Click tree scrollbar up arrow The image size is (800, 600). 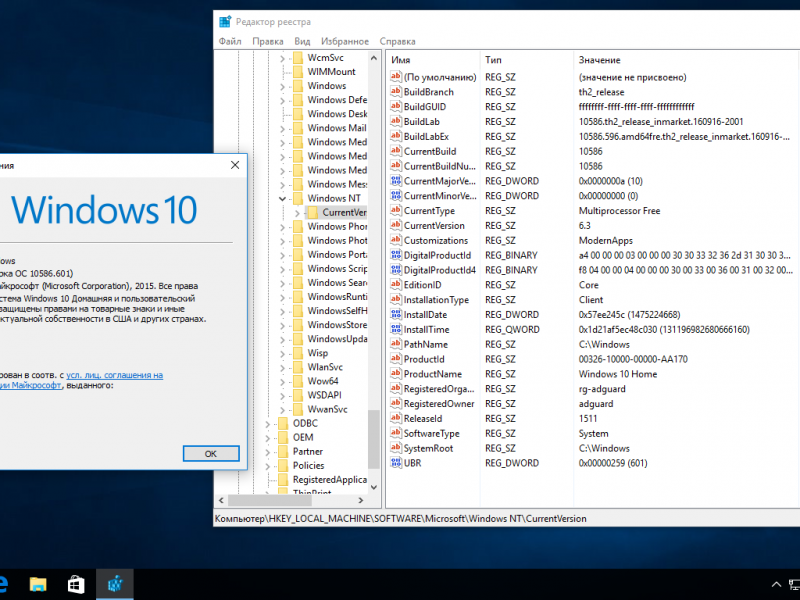click(374, 58)
